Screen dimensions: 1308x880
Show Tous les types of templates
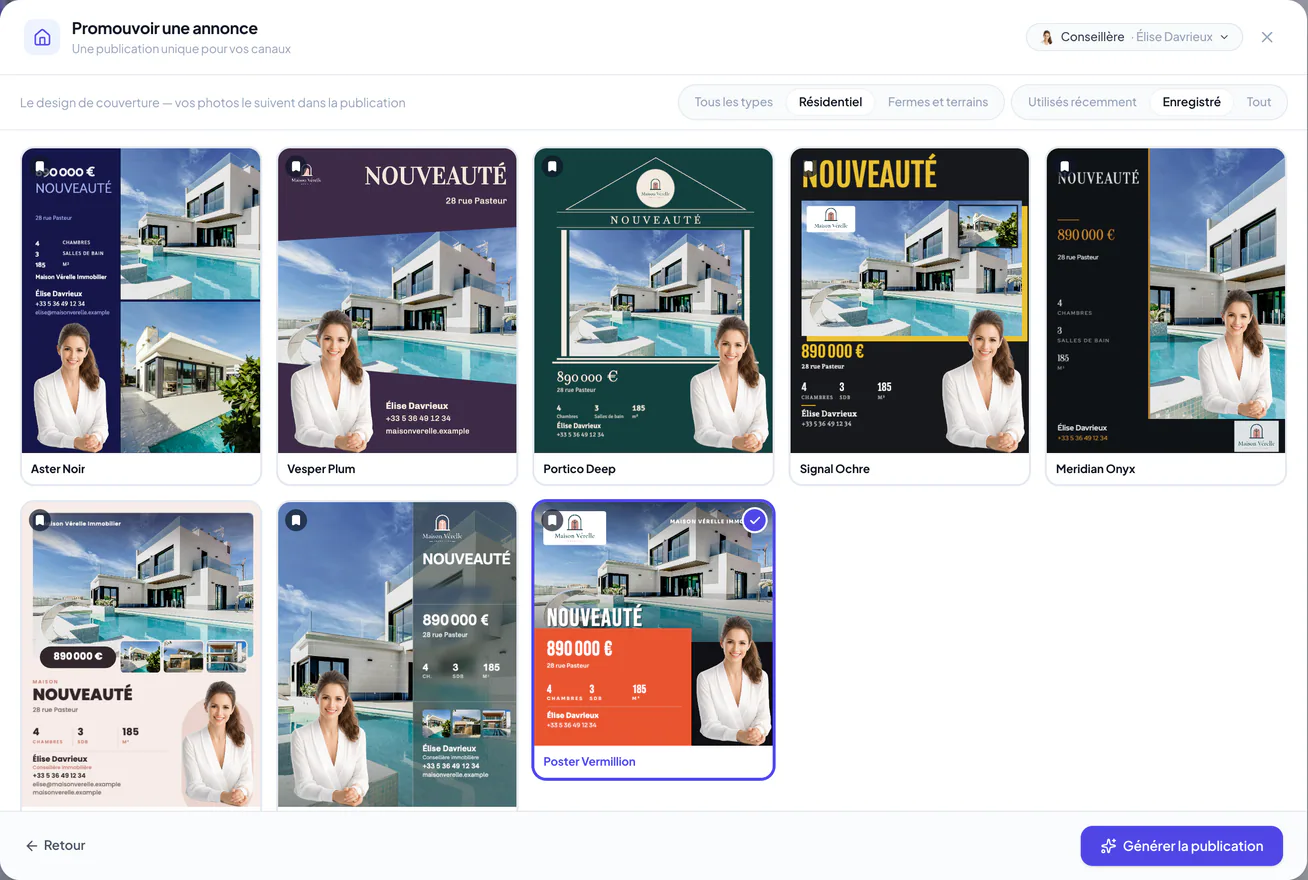734,102
